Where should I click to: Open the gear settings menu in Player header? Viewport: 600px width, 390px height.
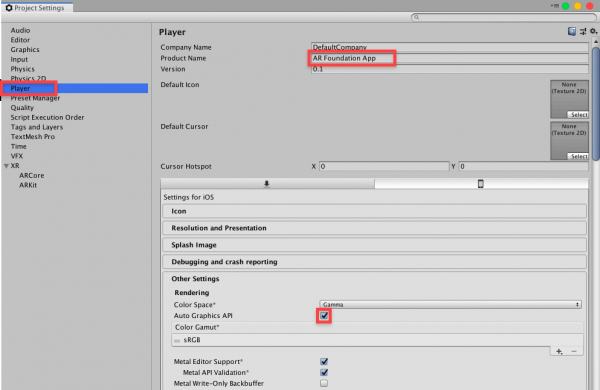pos(593,31)
